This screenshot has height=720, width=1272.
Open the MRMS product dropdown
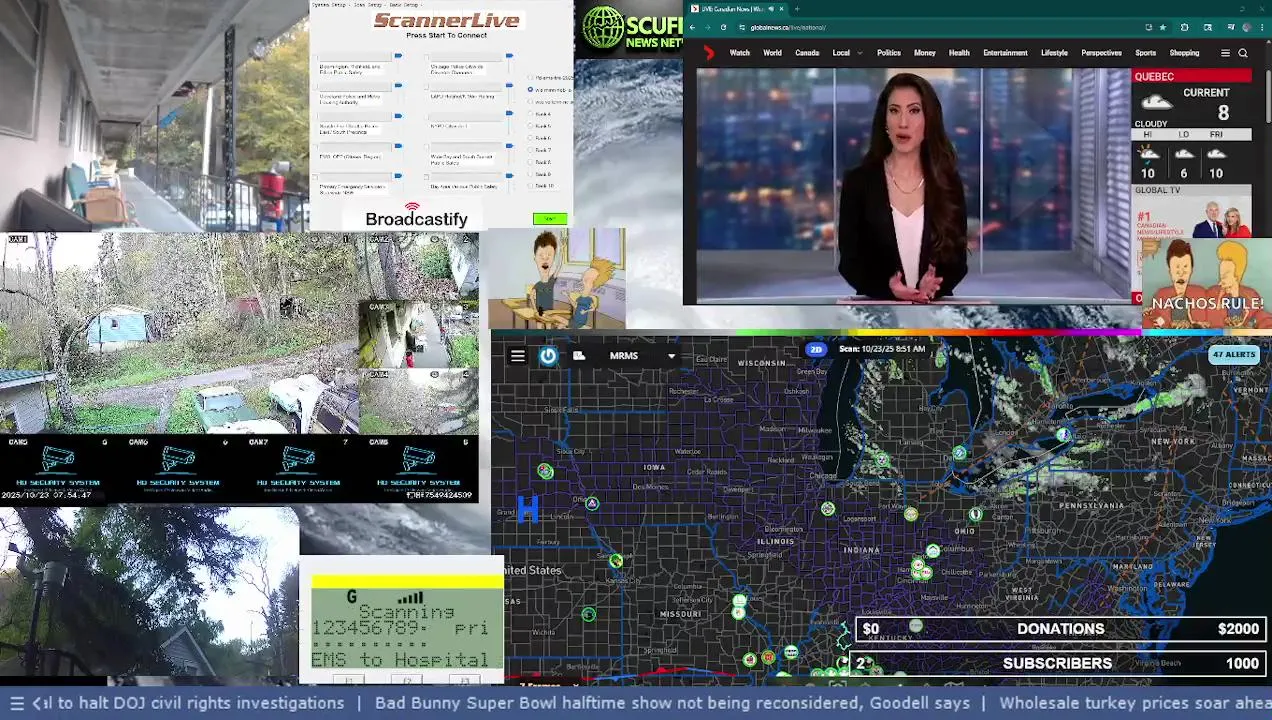(671, 356)
